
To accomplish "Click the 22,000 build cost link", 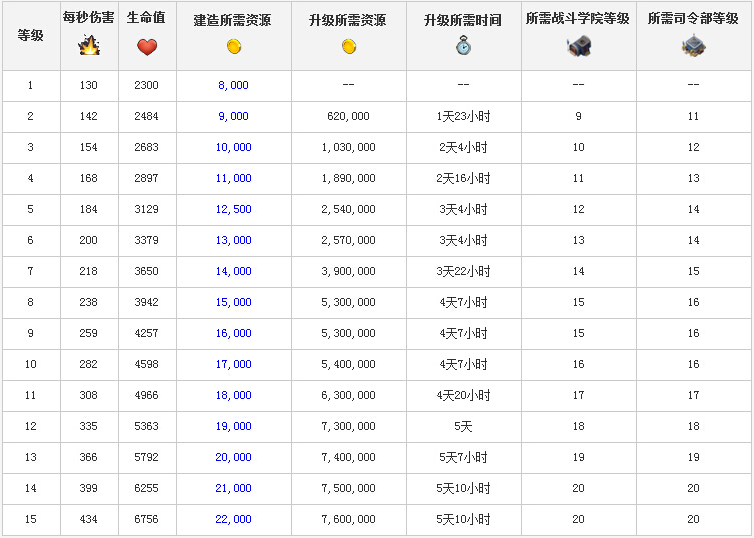I will [233, 519].
